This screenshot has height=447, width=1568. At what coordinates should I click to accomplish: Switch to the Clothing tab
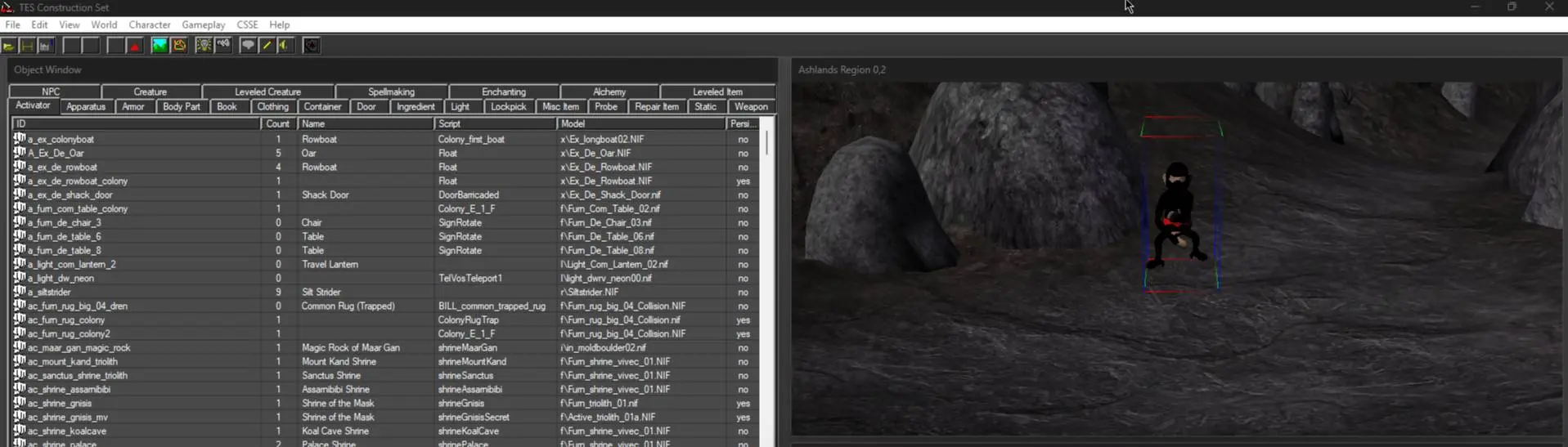pyautogui.click(x=273, y=106)
